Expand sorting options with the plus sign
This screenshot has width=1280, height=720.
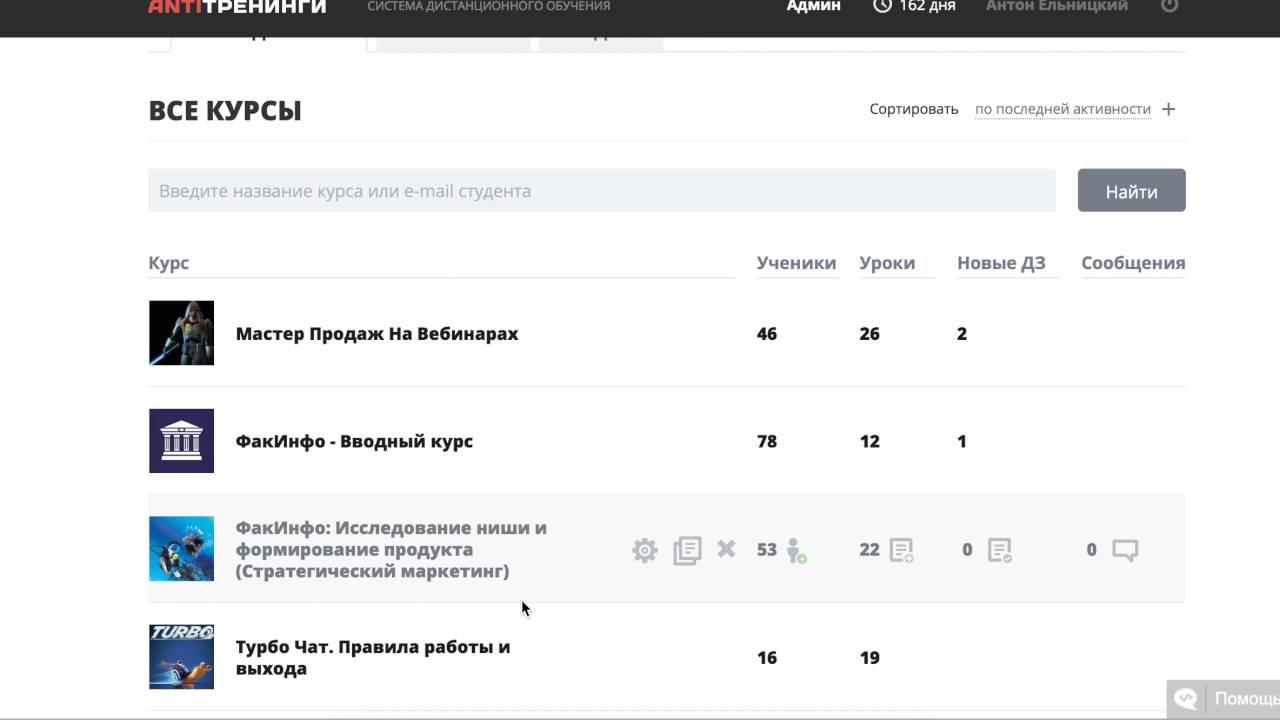coord(1168,109)
